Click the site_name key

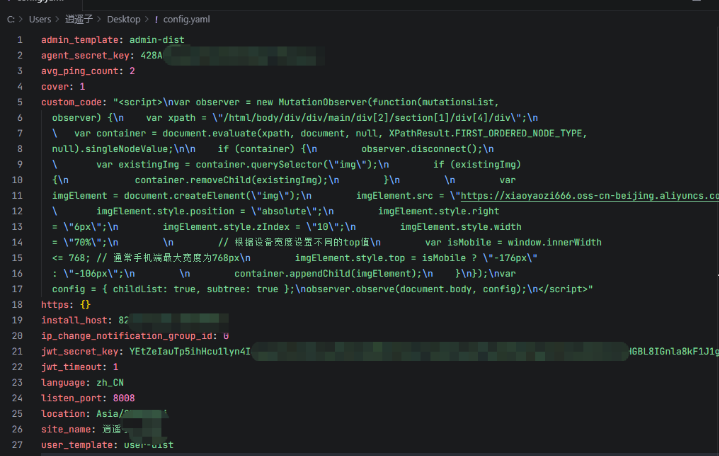[x=66, y=429]
